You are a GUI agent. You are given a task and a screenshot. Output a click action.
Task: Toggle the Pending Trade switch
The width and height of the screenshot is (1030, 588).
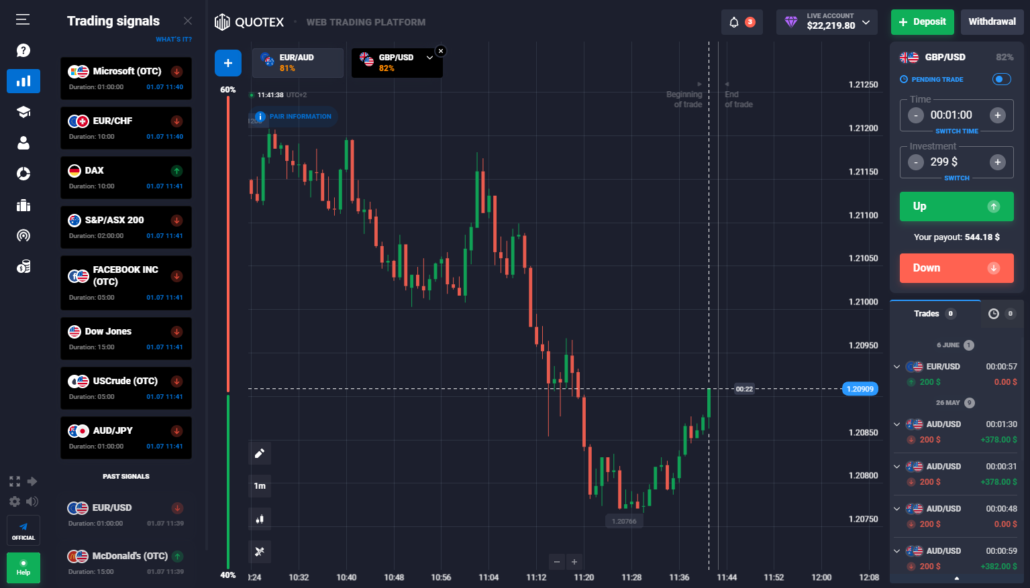pos(1001,78)
